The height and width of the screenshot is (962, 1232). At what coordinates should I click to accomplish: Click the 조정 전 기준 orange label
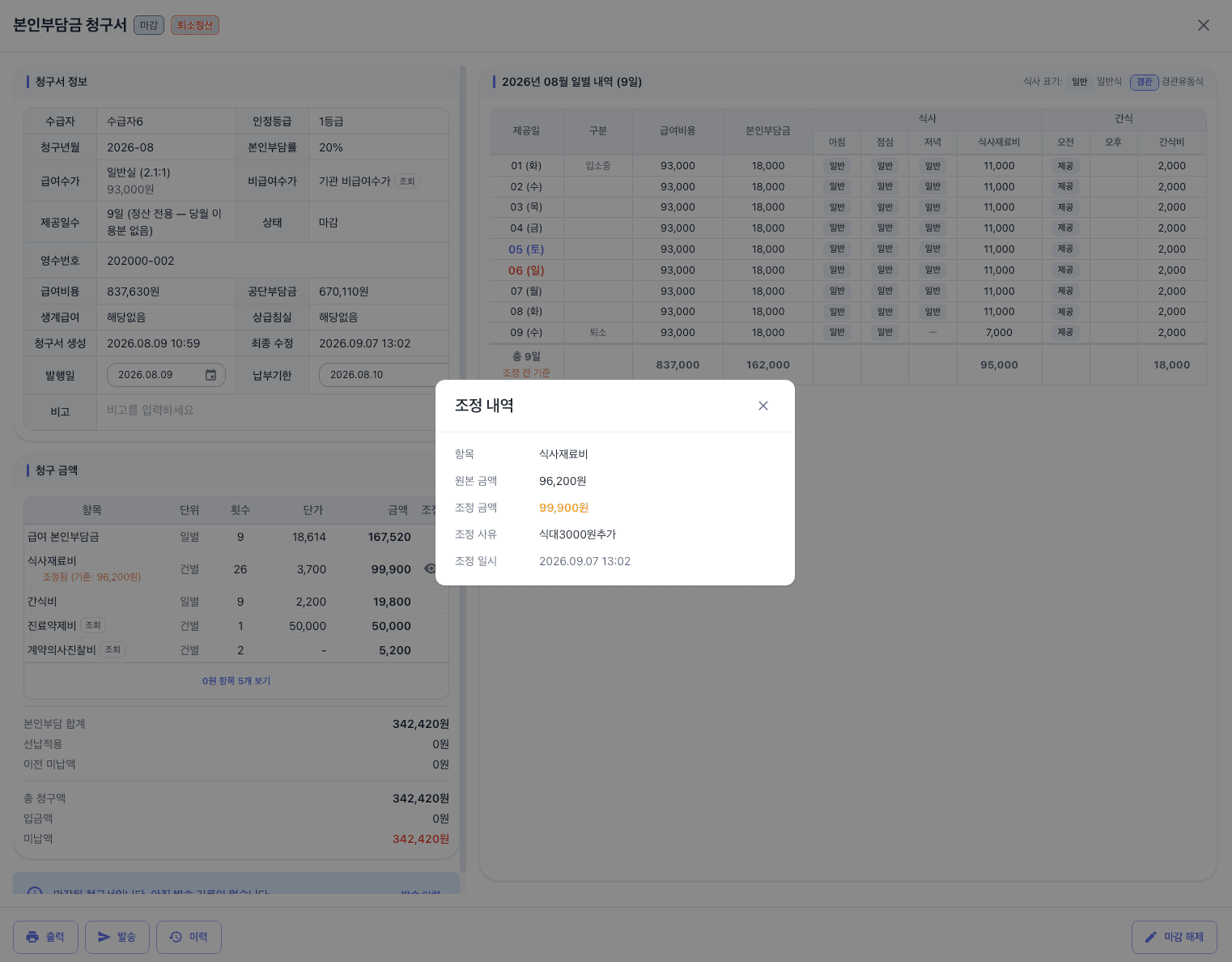[x=526, y=373]
